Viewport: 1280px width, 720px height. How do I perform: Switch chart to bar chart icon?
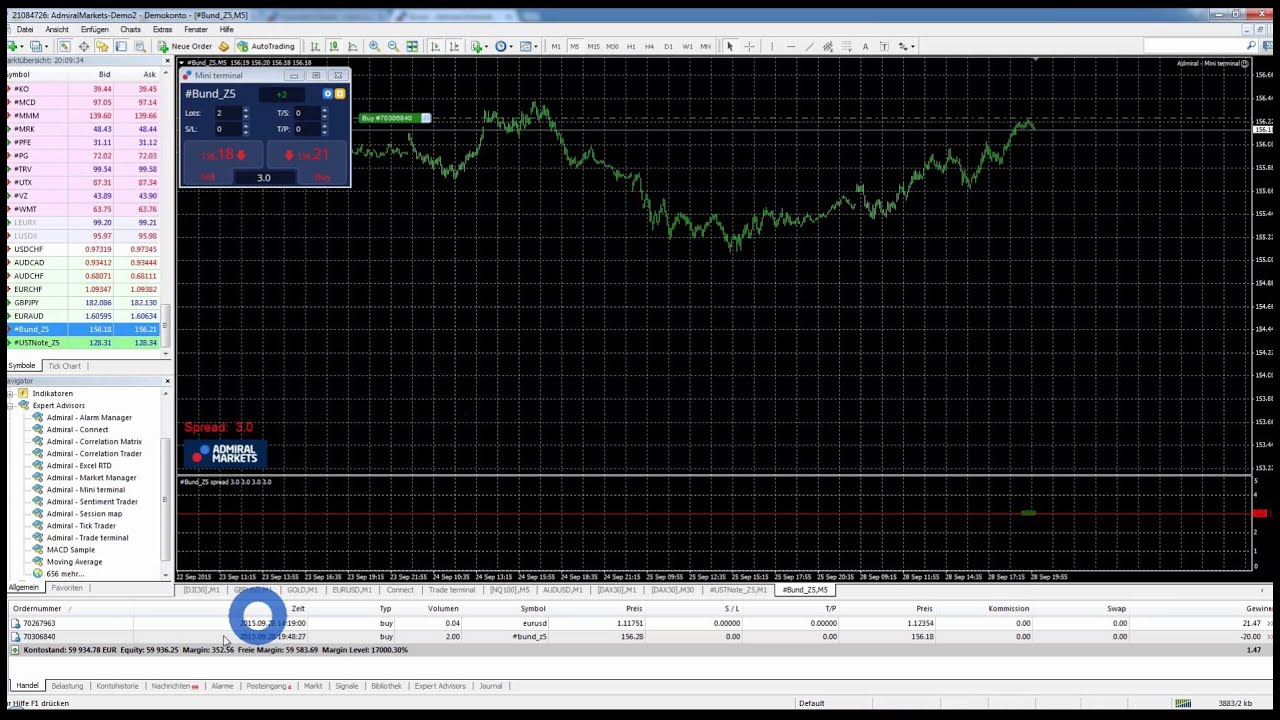click(x=315, y=46)
